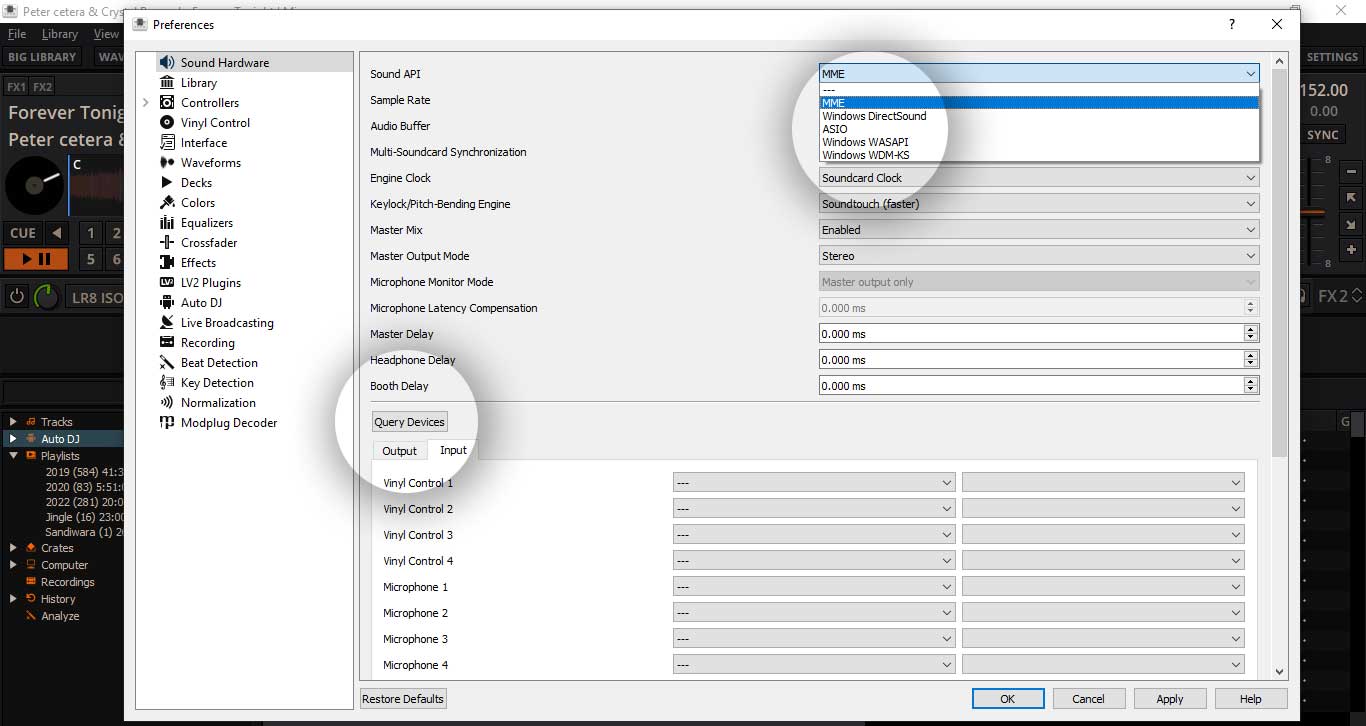The height and width of the screenshot is (726, 1366).
Task: Open Vinyl Control 1 device dropdown
Action: 814,483
